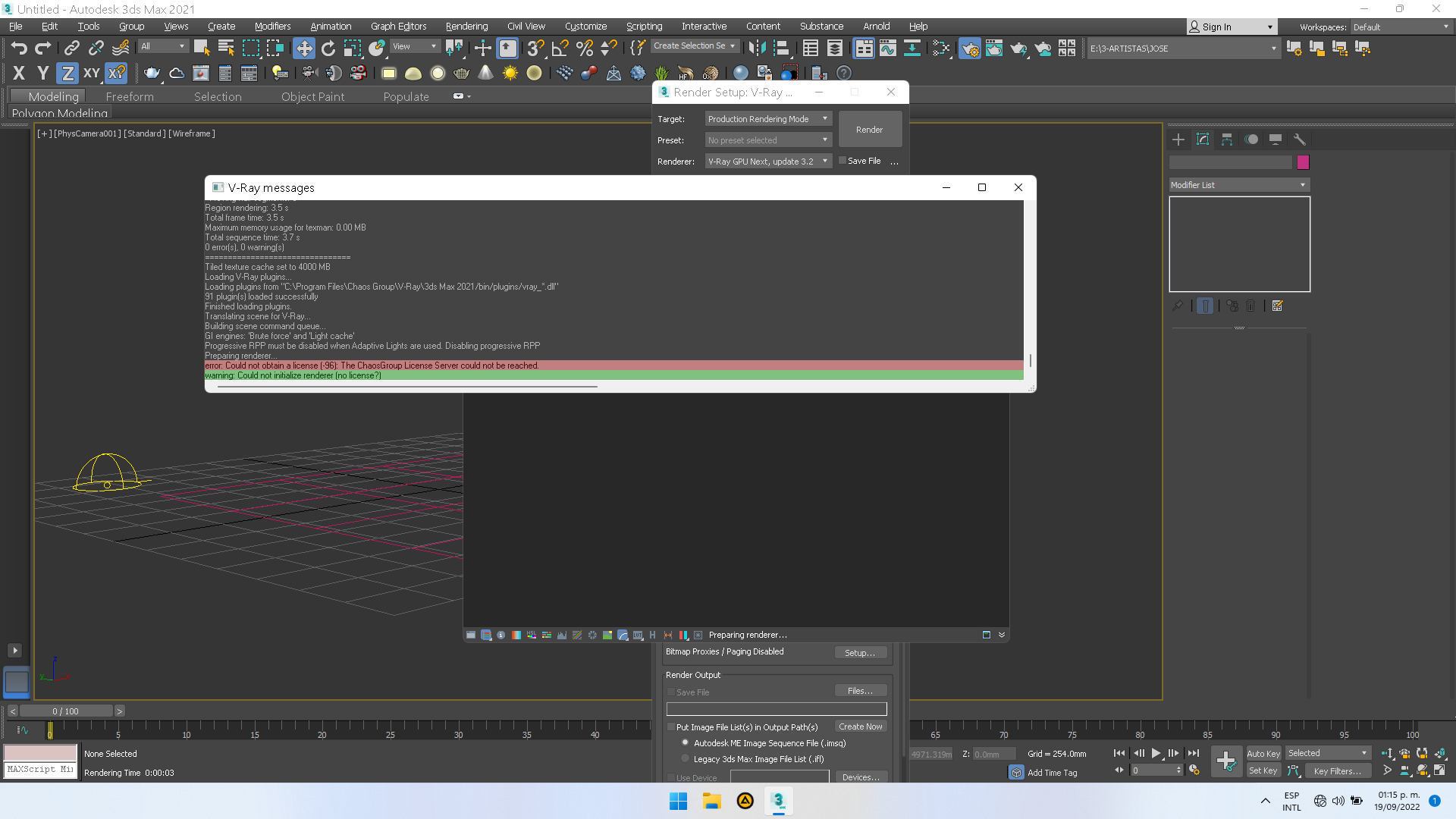Select the Move tool in toolbar

point(303,49)
